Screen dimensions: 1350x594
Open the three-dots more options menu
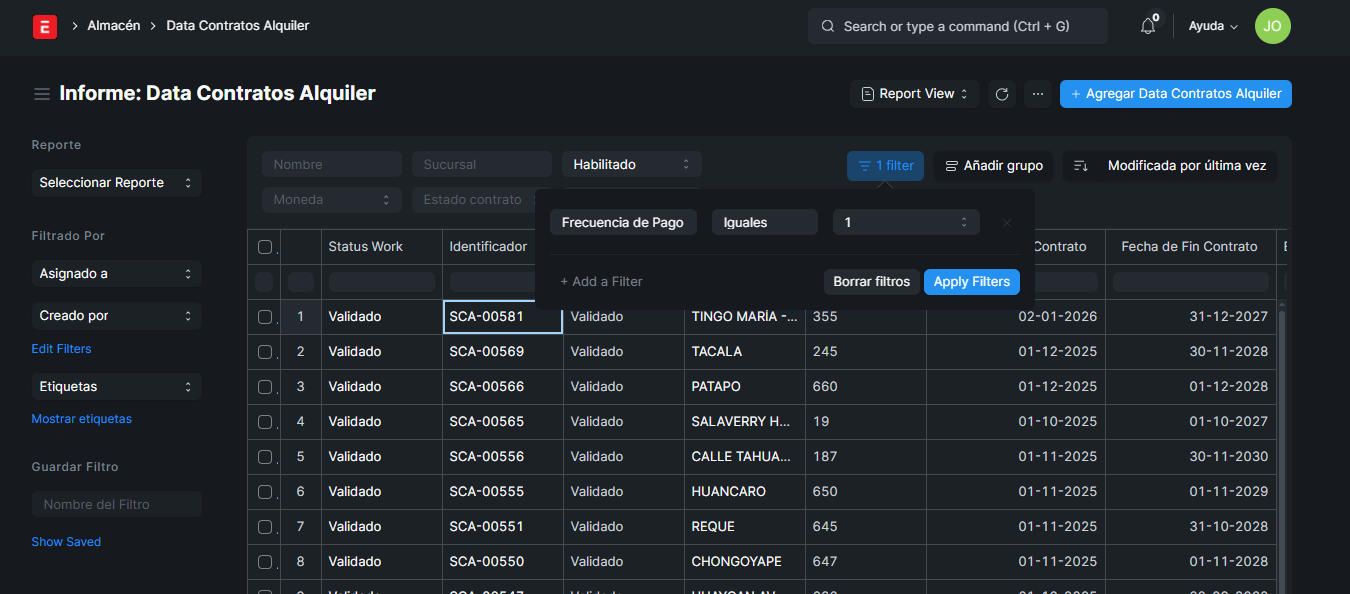click(x=1038, y=94)
